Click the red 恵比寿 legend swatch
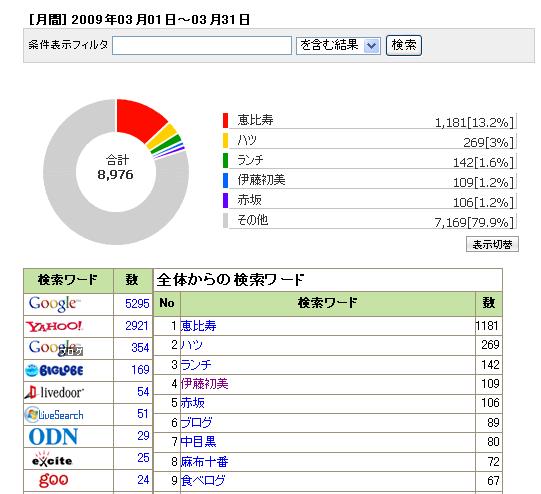541x494 pixels. pyautogui.click(x=225, y=120)
